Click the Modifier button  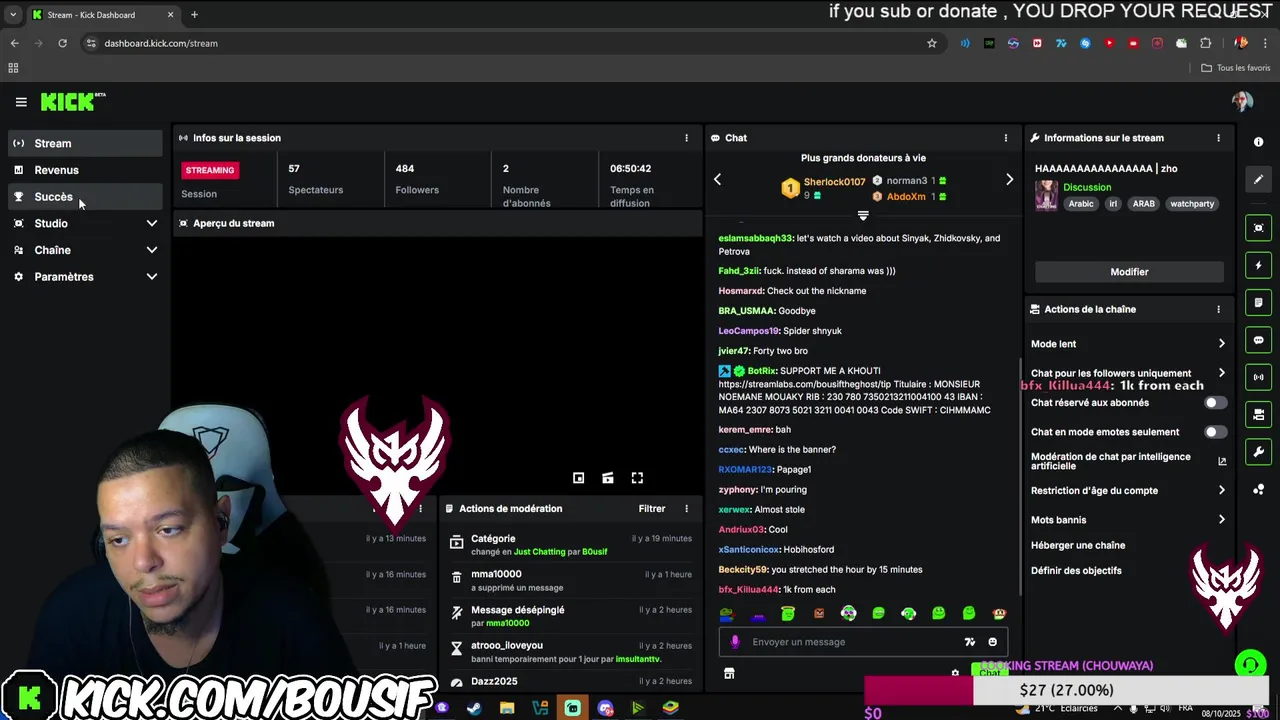click(1129, 272)
